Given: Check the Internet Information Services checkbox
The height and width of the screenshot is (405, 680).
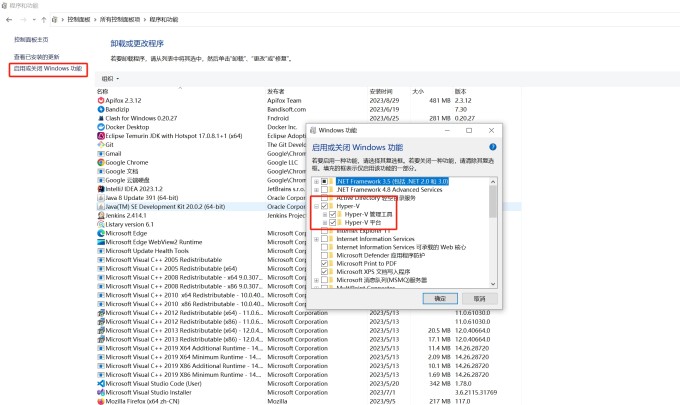Looking at the screenshot, I should 324,239.
